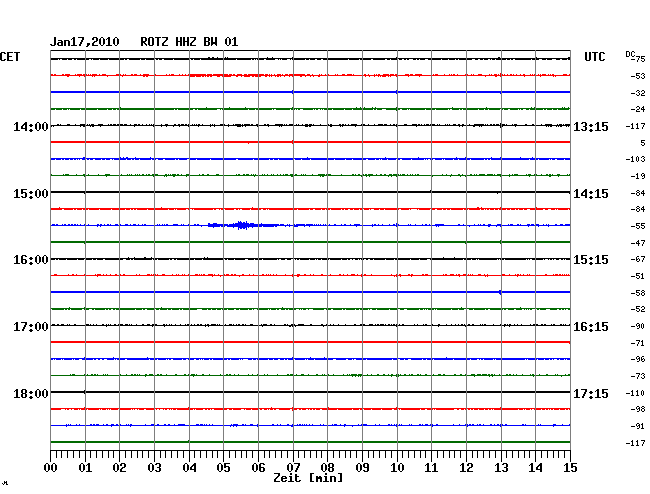Select the 17:00 CET time label

31,327
